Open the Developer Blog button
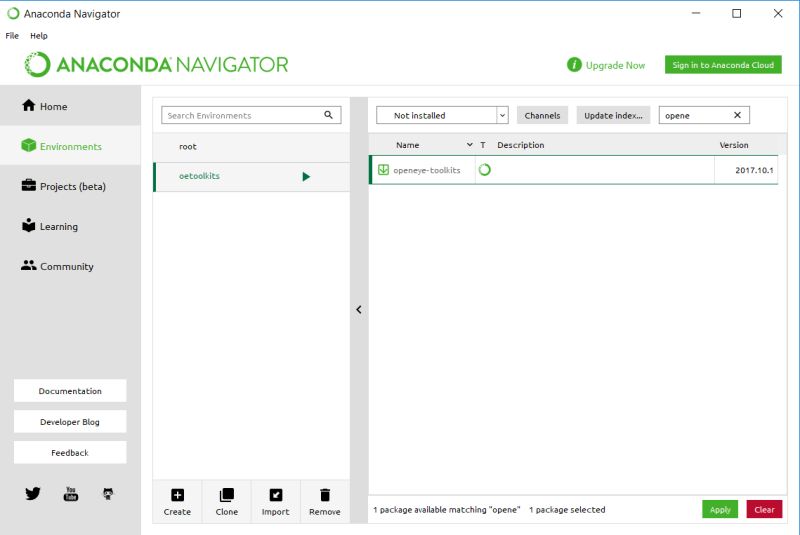This screenshot has width=800, height=535. pos(70,422)
